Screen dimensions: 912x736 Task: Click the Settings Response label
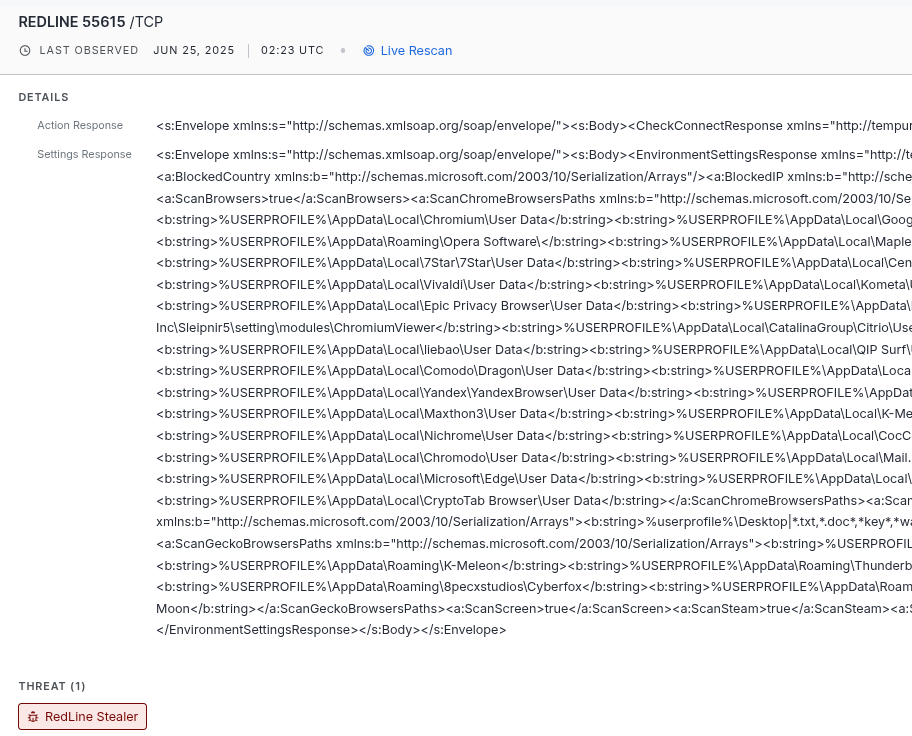(84, 154)
